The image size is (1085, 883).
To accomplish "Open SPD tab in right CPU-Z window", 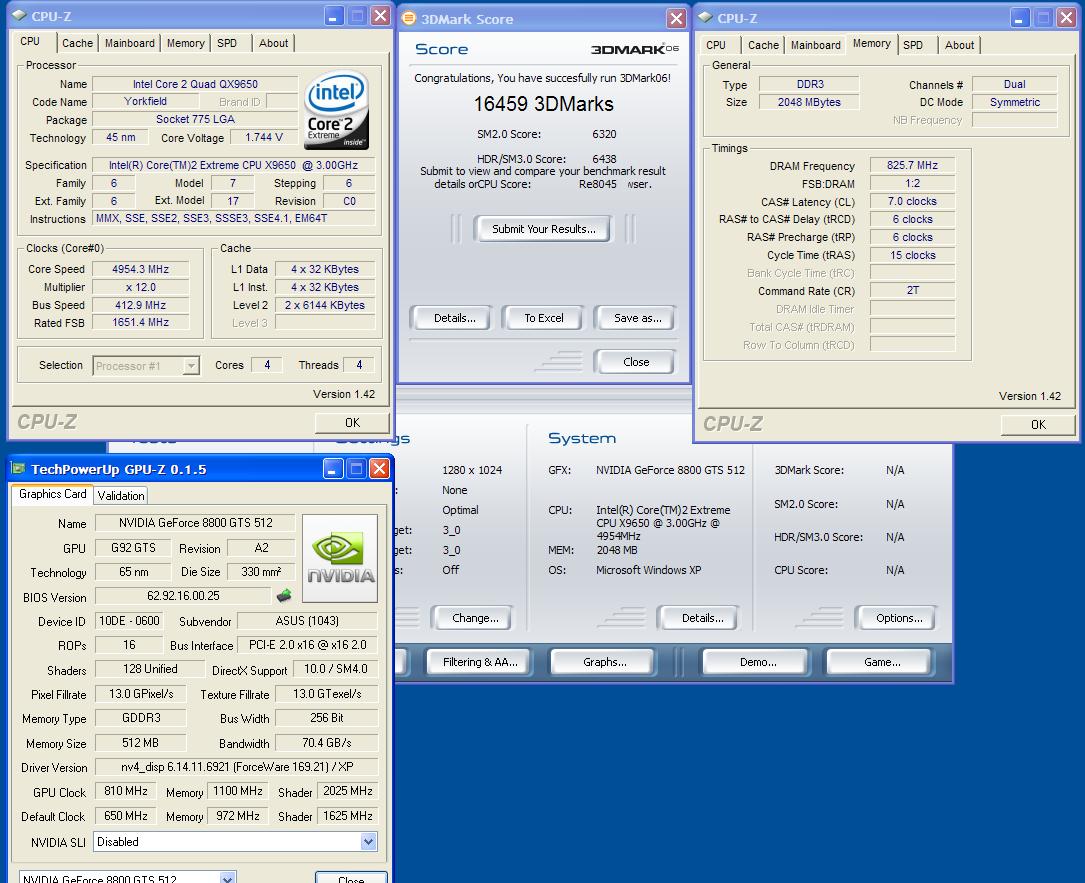I will click(913, 45).
